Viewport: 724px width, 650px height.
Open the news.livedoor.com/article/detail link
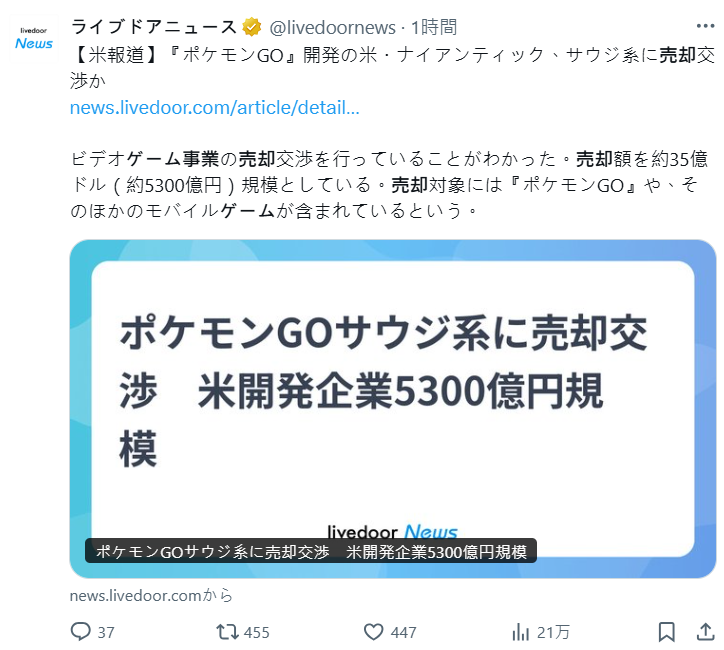(214, 108)
